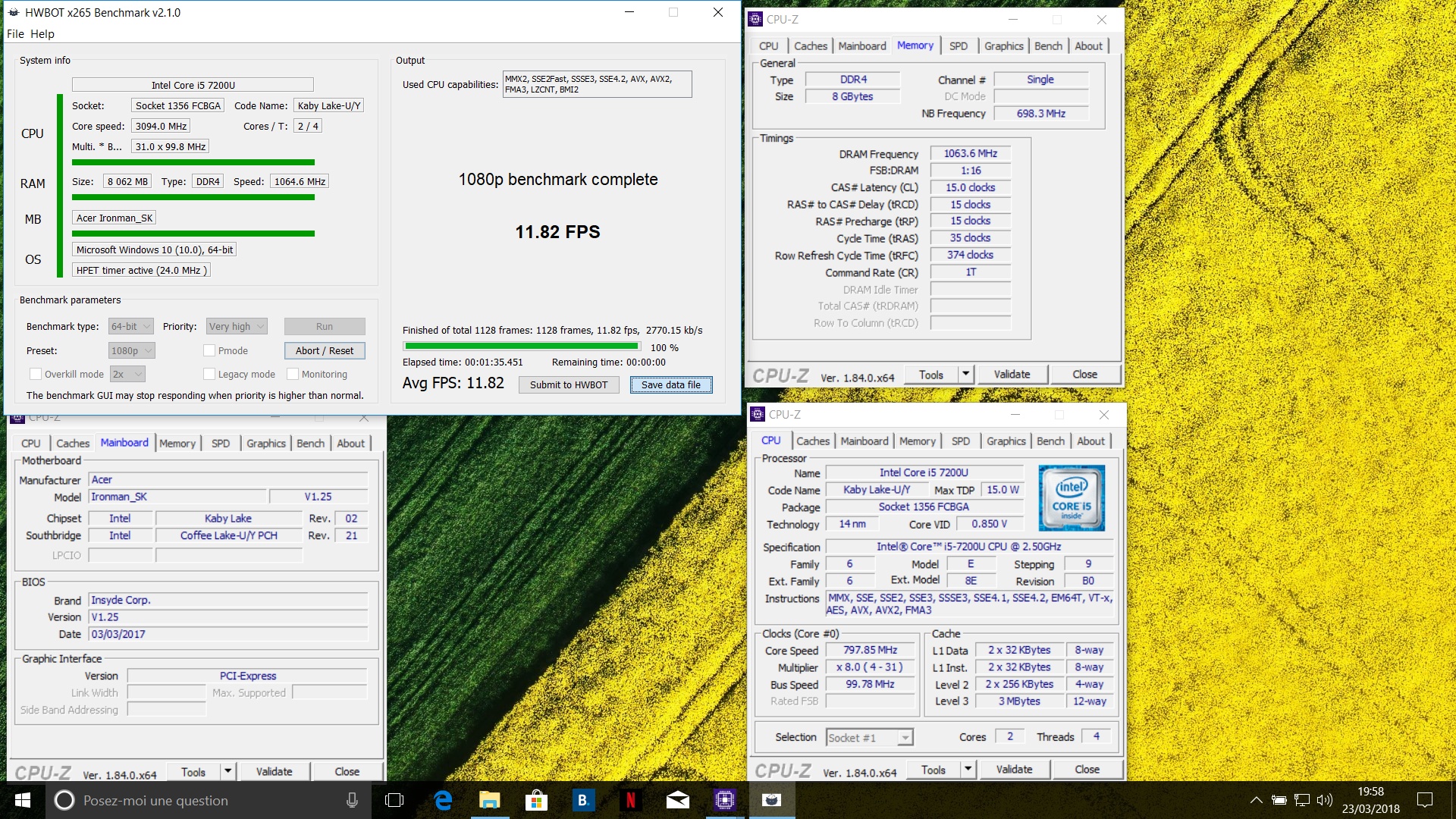The image size is (1456, 819).
Task: Click the CPU tab window's CPU-Z title icon
Action: pyautogui.click(x=758, y=415)
